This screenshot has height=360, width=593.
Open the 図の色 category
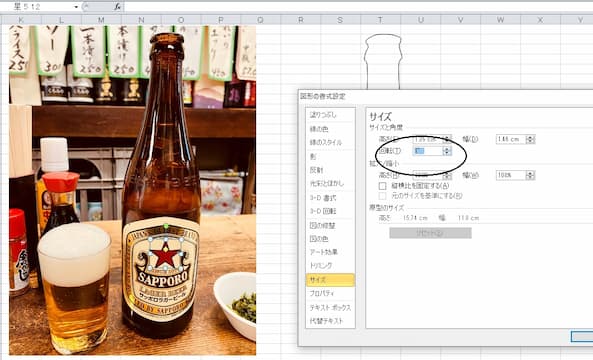pyautogui.click(x=330, y=239)
